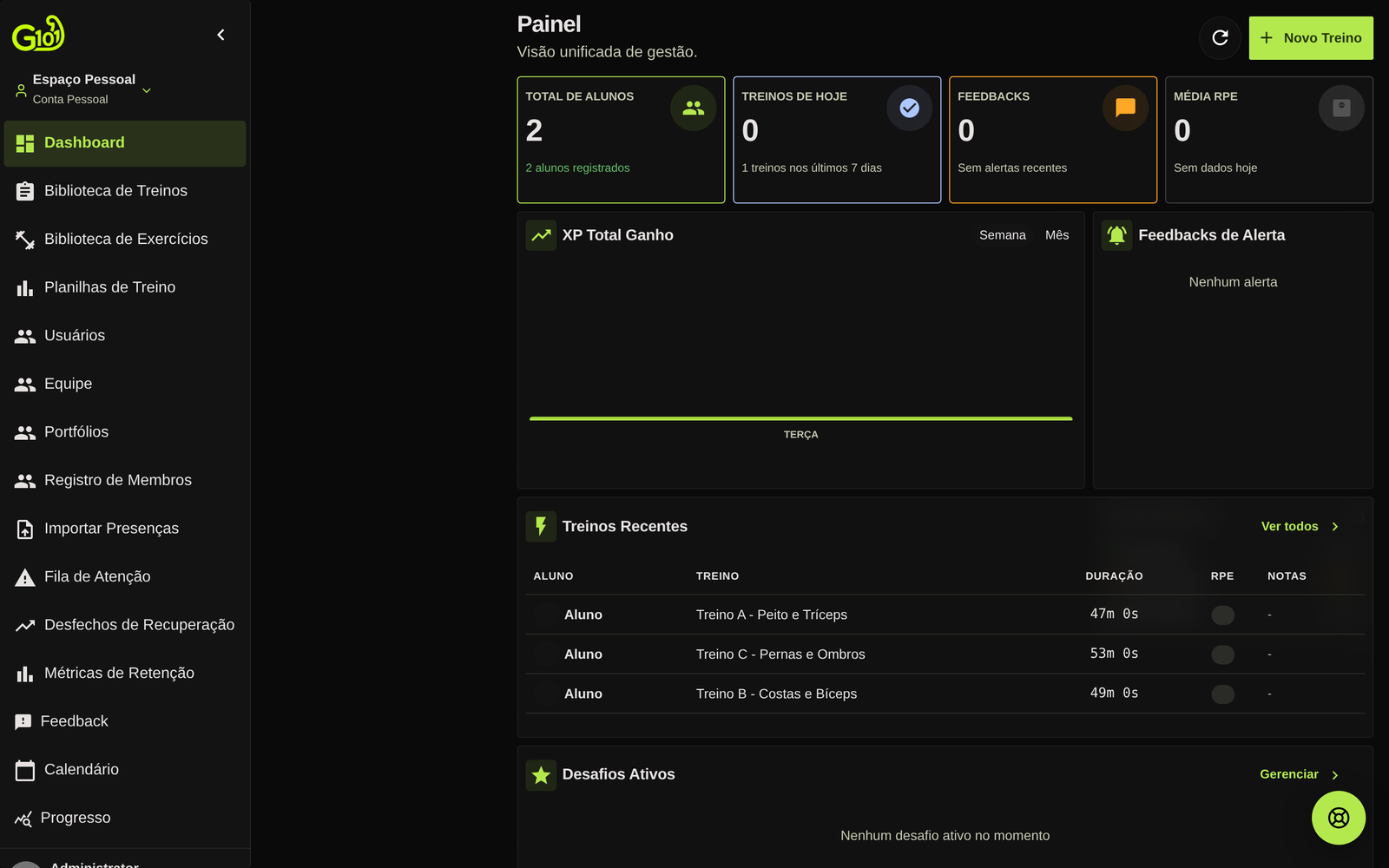Click the Treino C - Pernas e Ombros row
This screenshot has height=868, width=1389.
(945, 654)
